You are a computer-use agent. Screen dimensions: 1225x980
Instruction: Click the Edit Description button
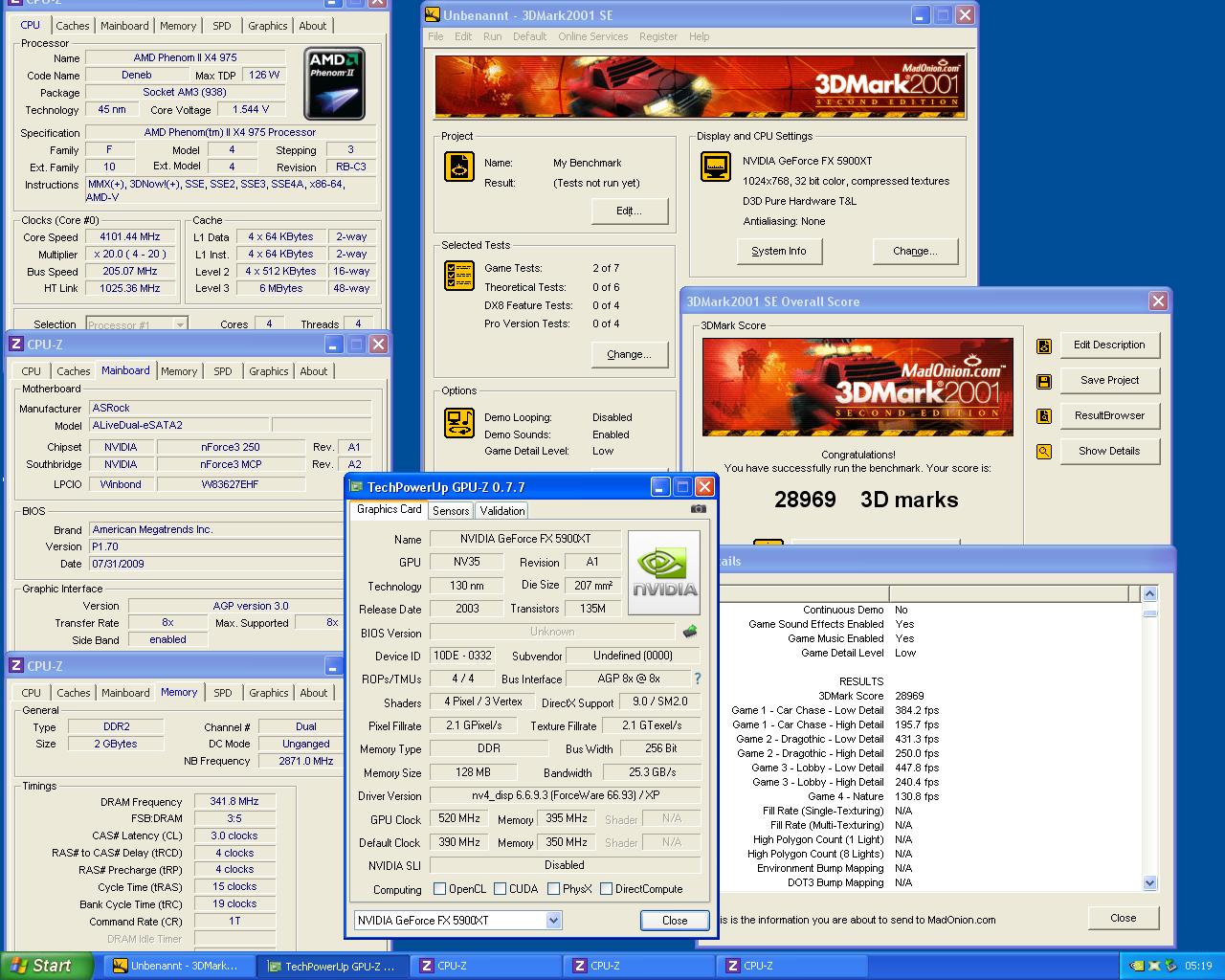1109,345
